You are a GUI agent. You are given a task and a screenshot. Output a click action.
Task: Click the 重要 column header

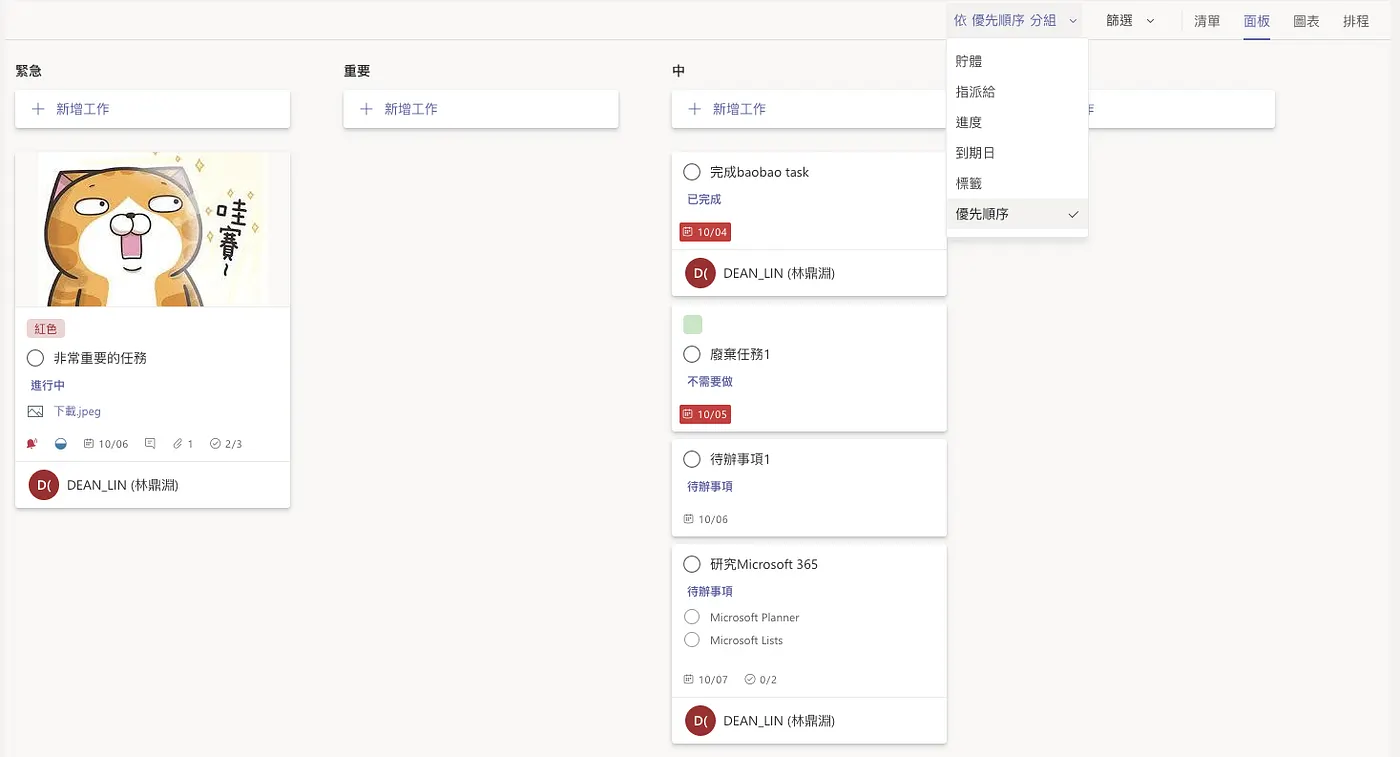click(357, 71)
